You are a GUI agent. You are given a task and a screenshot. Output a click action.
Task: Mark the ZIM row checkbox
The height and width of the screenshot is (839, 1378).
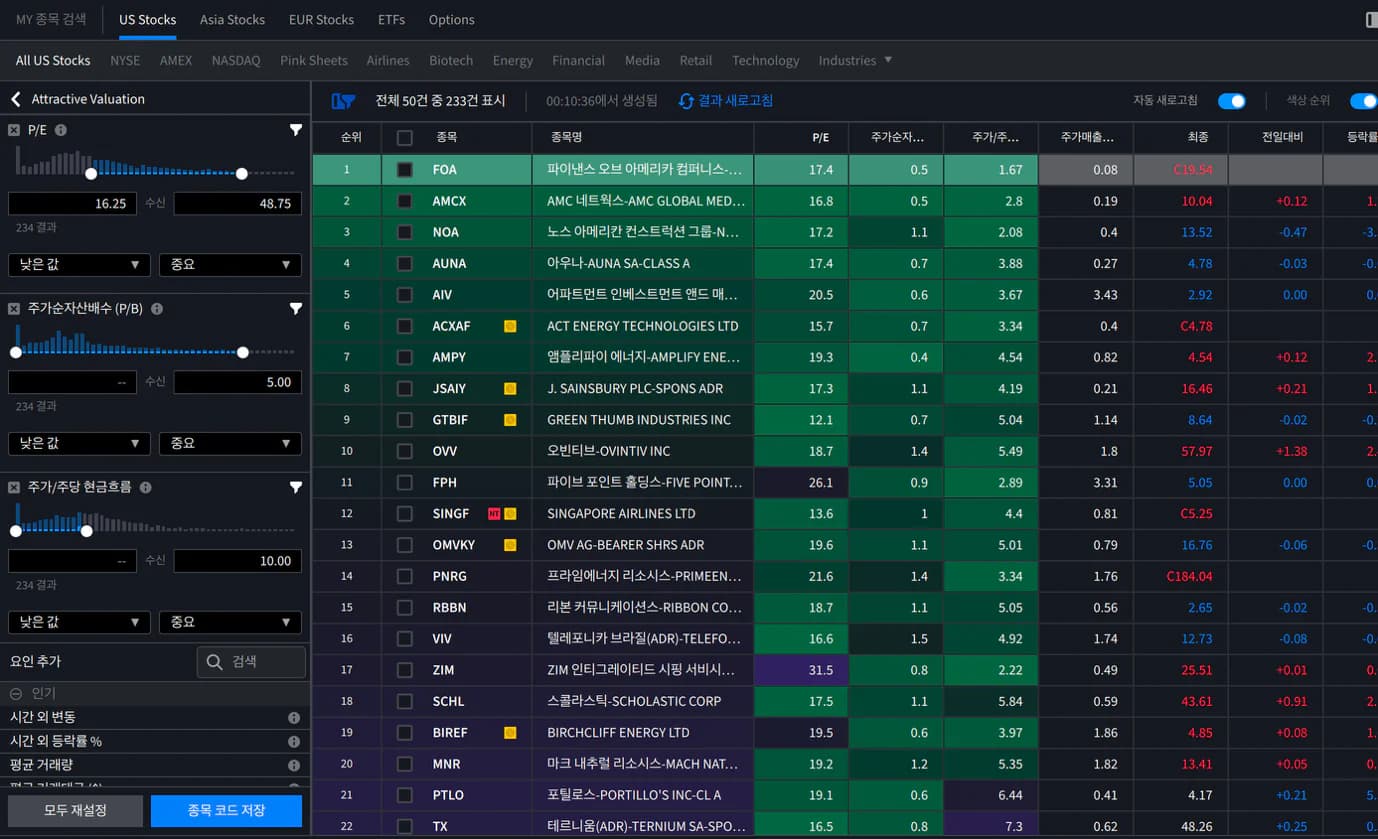click(x=405, y=670)
